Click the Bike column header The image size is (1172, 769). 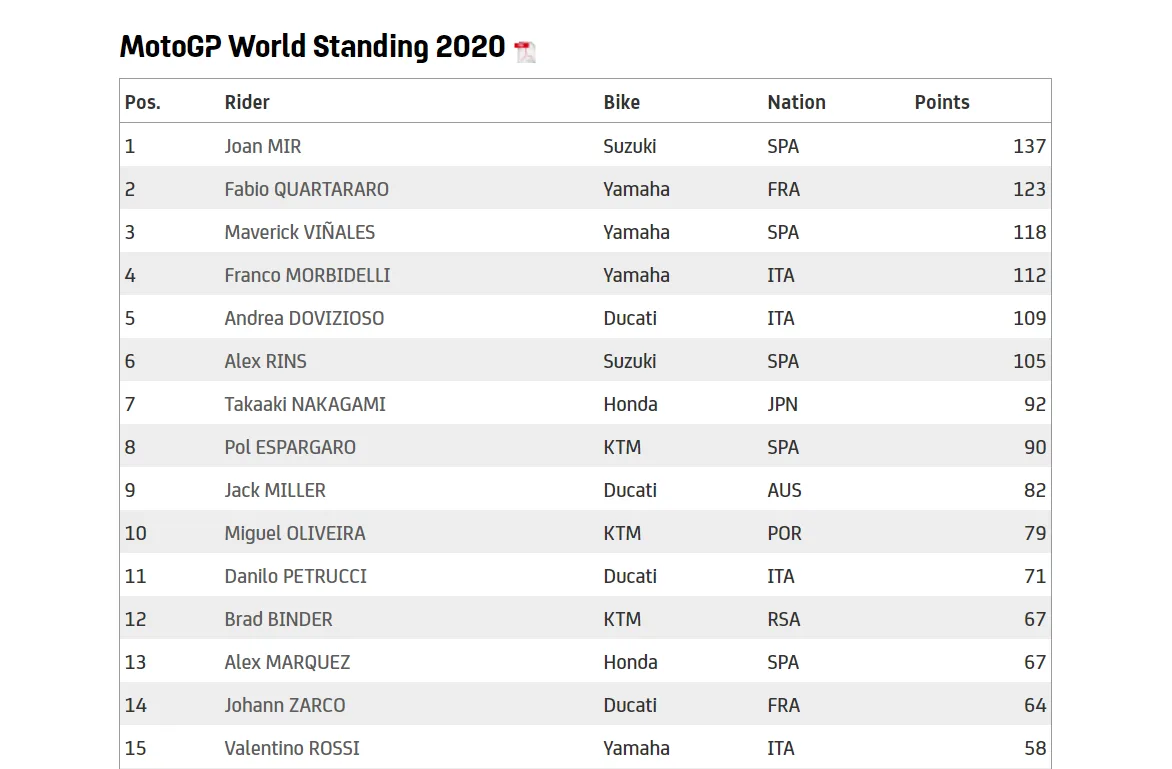coord(621,102)
